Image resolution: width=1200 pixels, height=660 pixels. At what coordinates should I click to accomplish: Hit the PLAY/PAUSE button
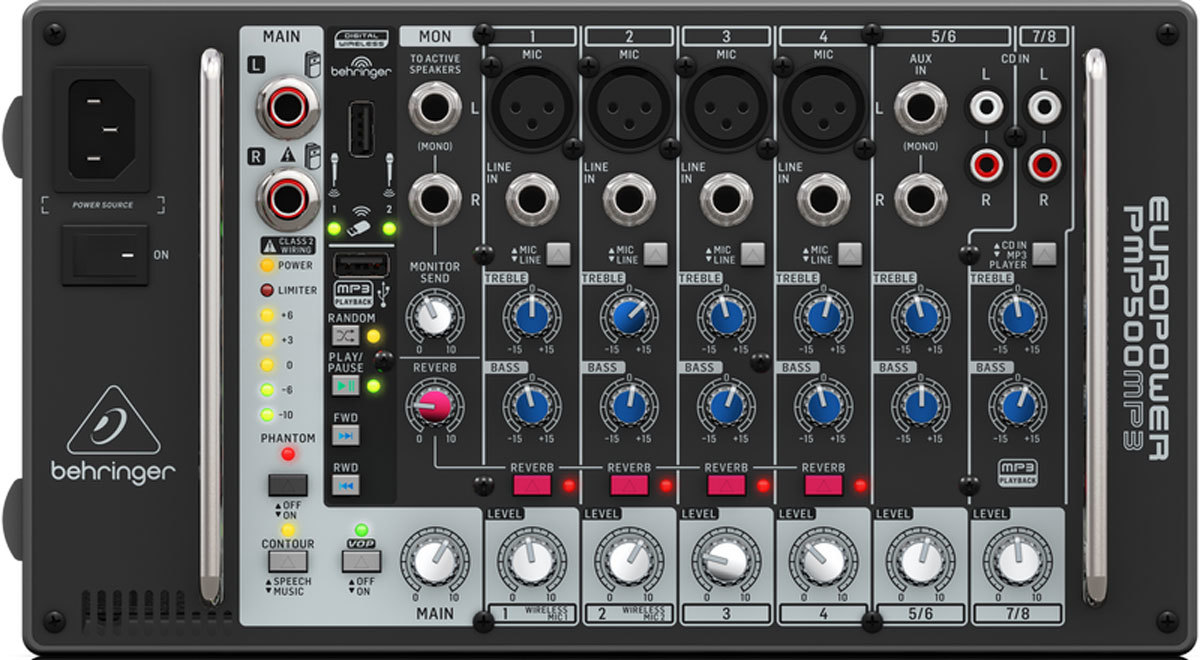coord(345,385)
